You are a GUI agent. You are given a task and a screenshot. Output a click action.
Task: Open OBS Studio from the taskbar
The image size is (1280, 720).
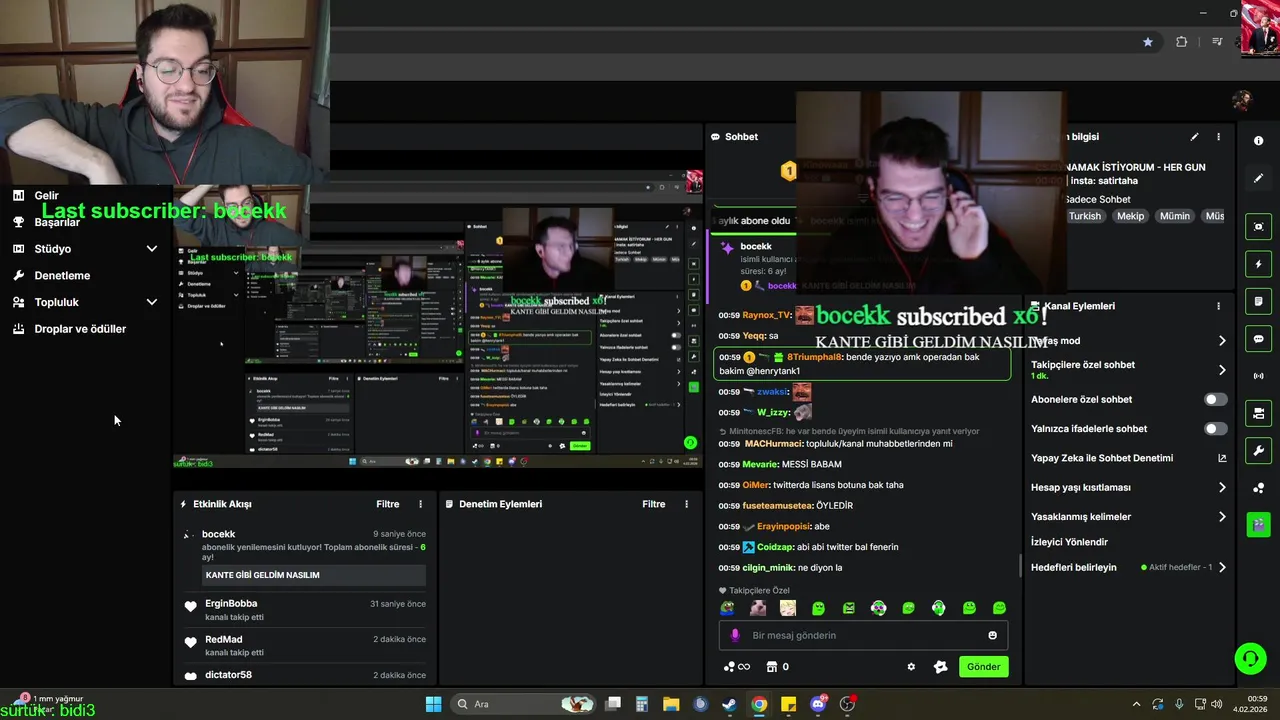[847, 704]
